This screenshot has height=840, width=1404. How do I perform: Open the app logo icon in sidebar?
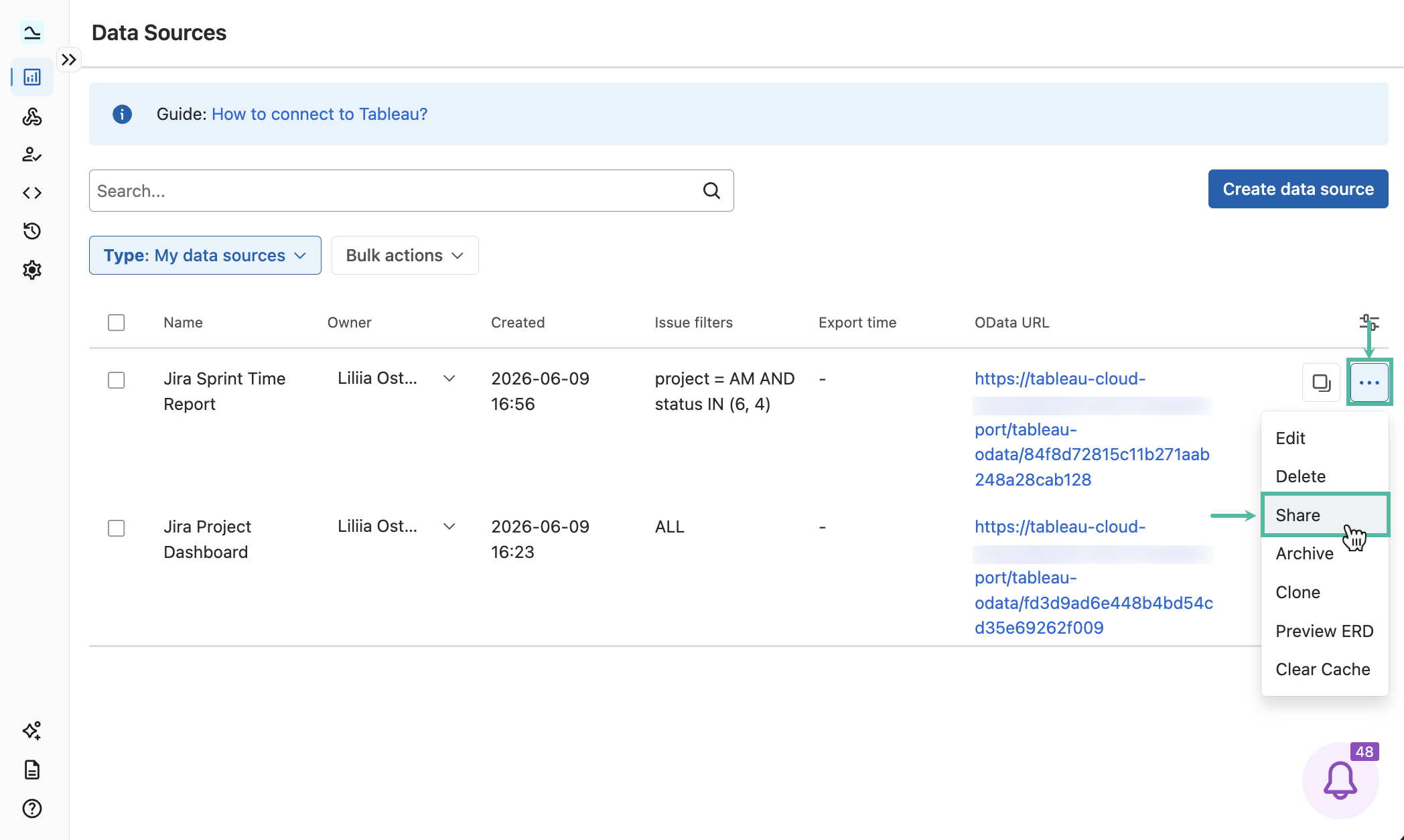pos(31,32)
